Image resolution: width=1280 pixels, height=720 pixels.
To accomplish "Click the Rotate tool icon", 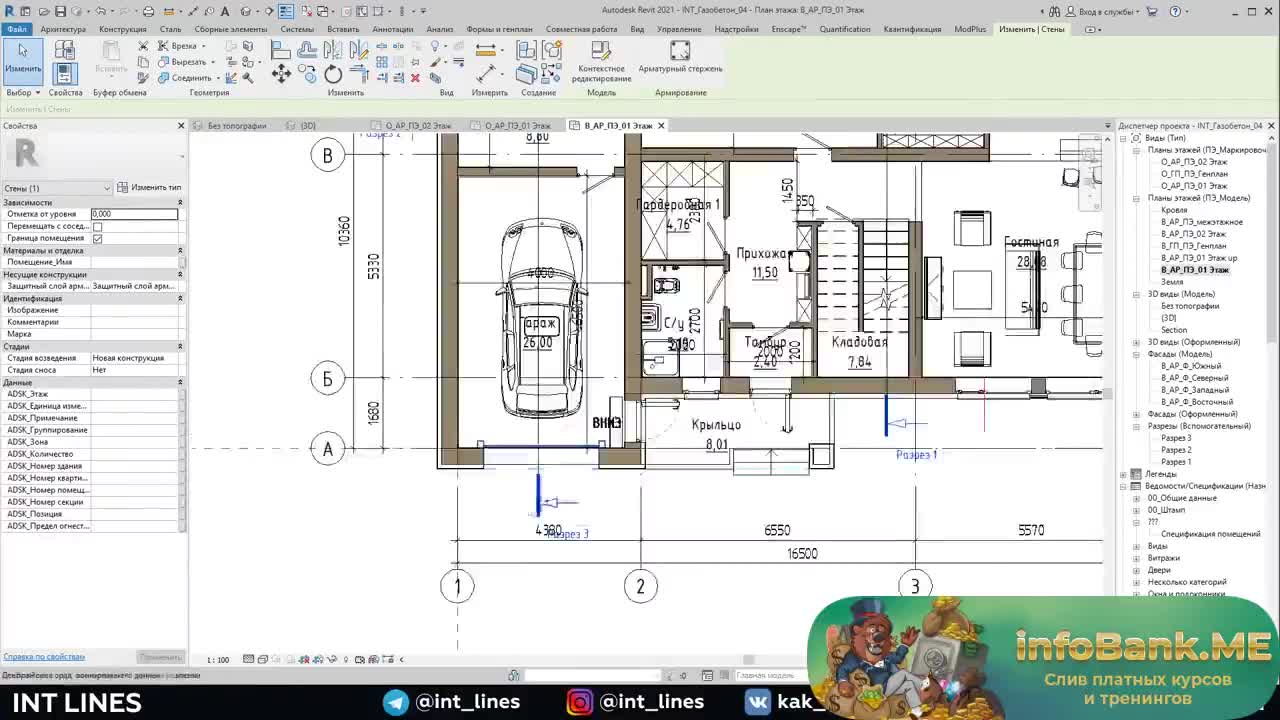I will [333, 75].
